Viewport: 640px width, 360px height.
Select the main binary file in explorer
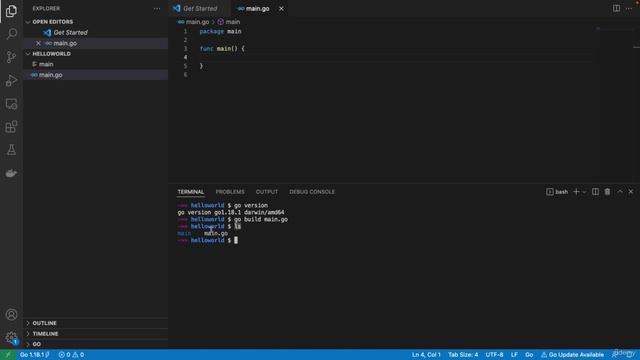(x=46, y=64)
